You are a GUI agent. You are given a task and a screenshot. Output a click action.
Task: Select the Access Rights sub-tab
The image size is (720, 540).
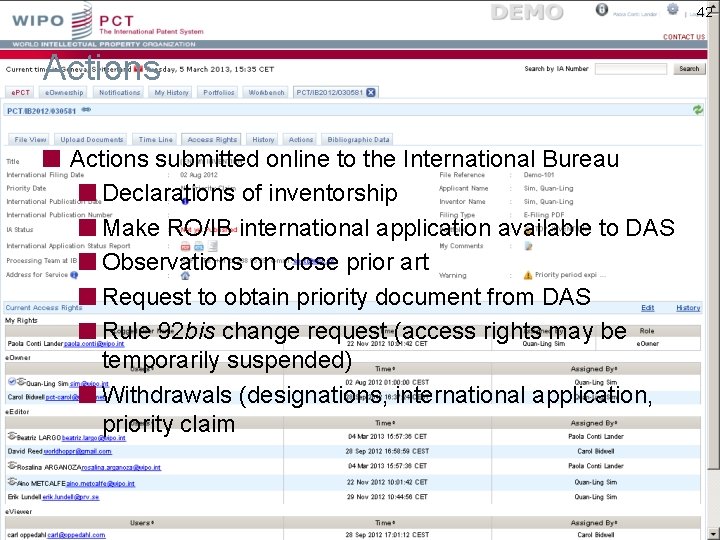212,140
